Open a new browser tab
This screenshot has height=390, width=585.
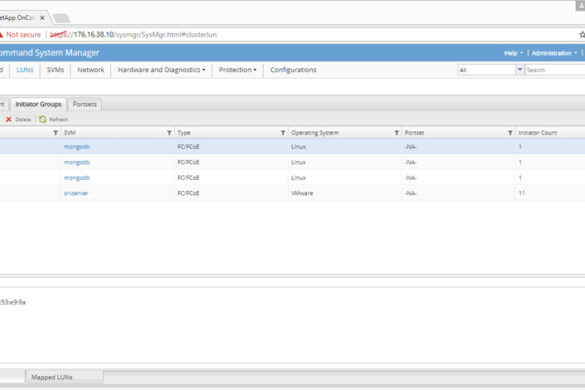61,18
